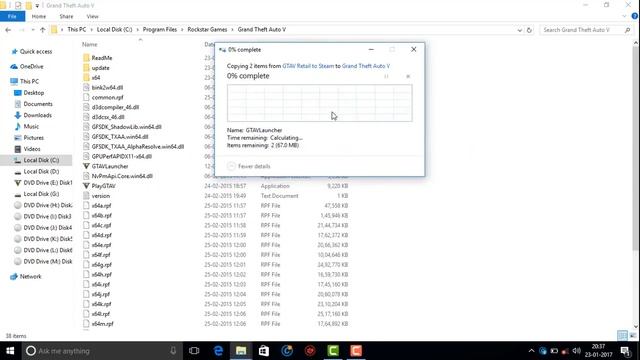Viewport: 640px width, 360px height.
Task: Open the ReadMe folder
Action: click(x=102, y=58)
